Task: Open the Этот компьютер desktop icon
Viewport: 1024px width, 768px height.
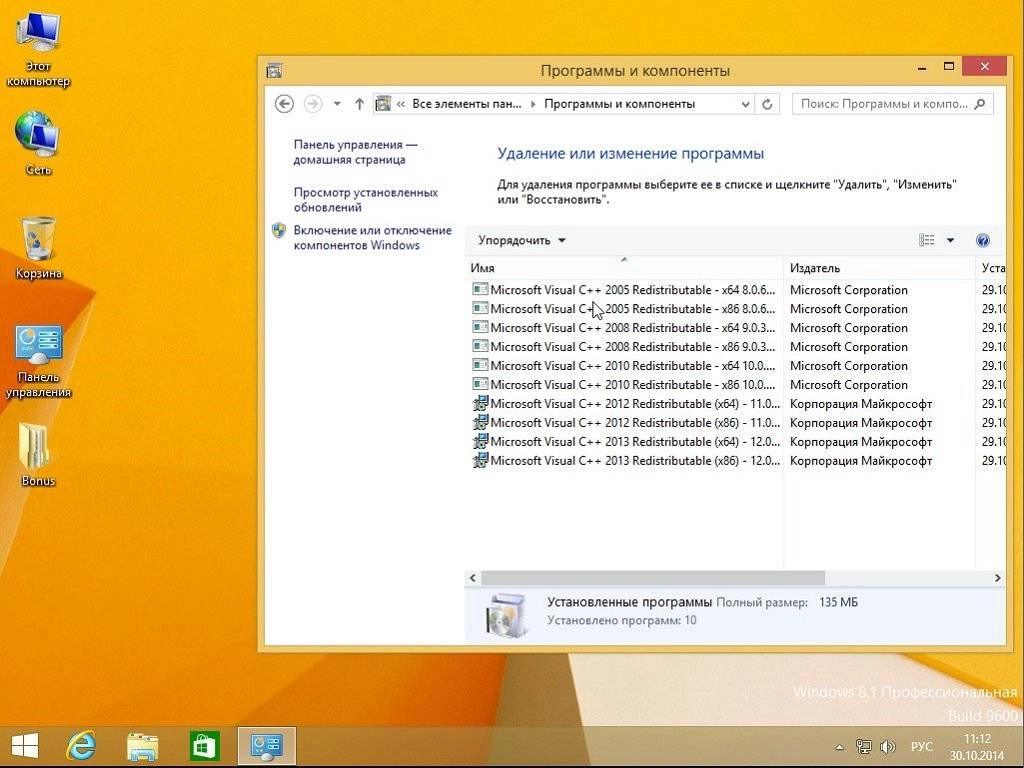Action: (38, 51)
